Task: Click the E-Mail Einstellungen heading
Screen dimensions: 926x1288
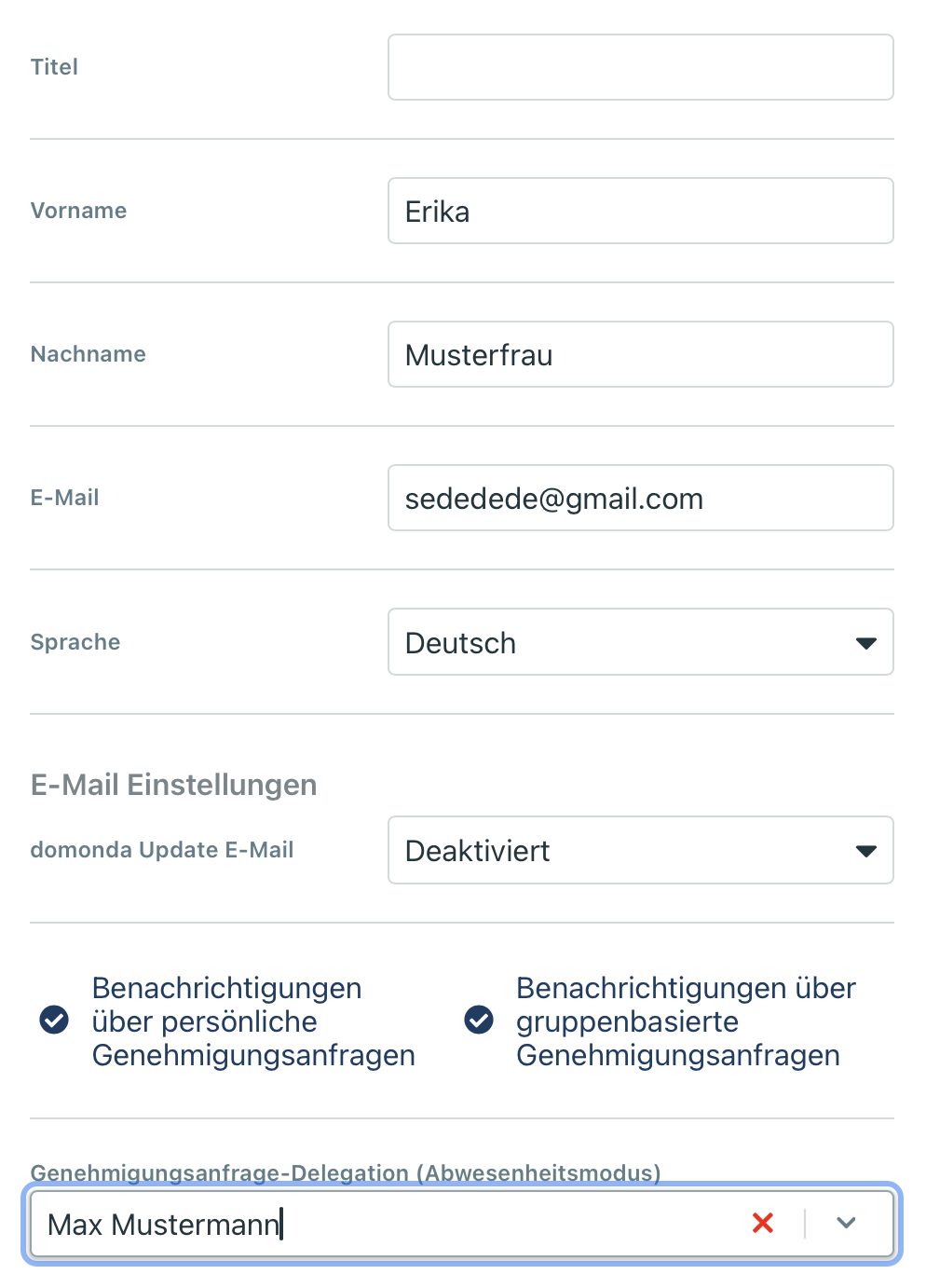Action: (173, 785)
